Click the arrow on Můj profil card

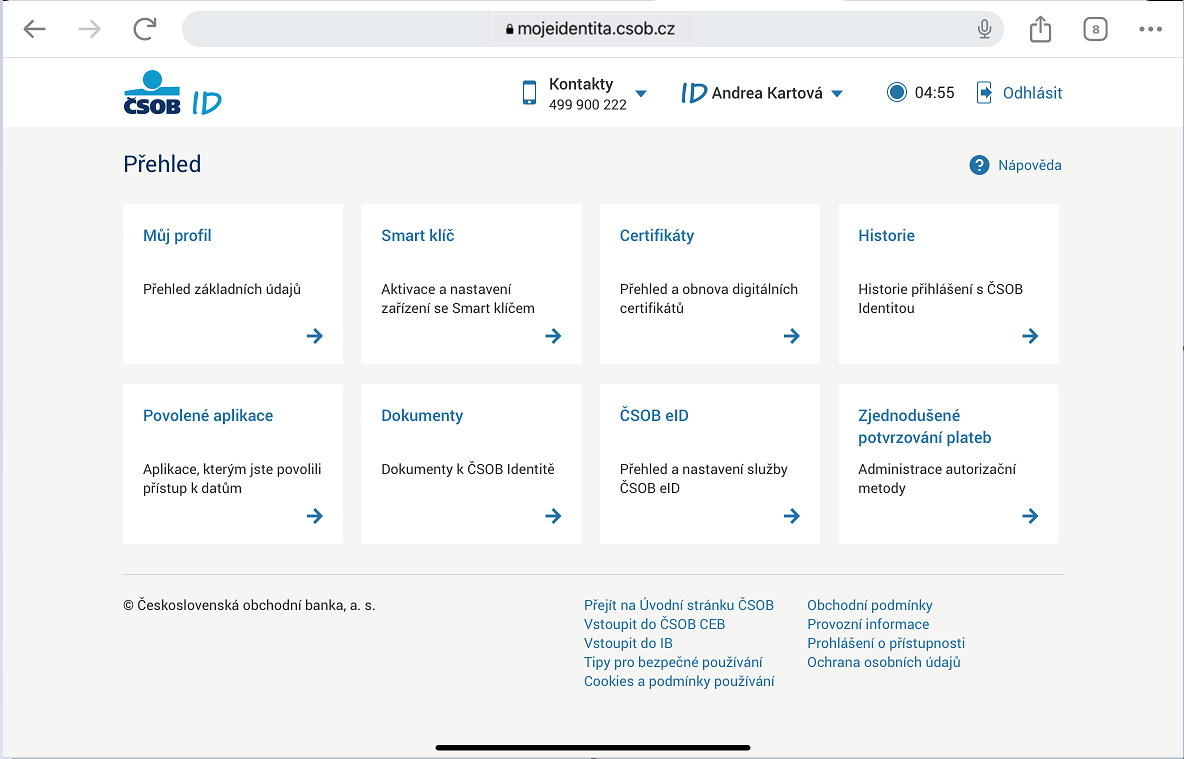(315, 336)
